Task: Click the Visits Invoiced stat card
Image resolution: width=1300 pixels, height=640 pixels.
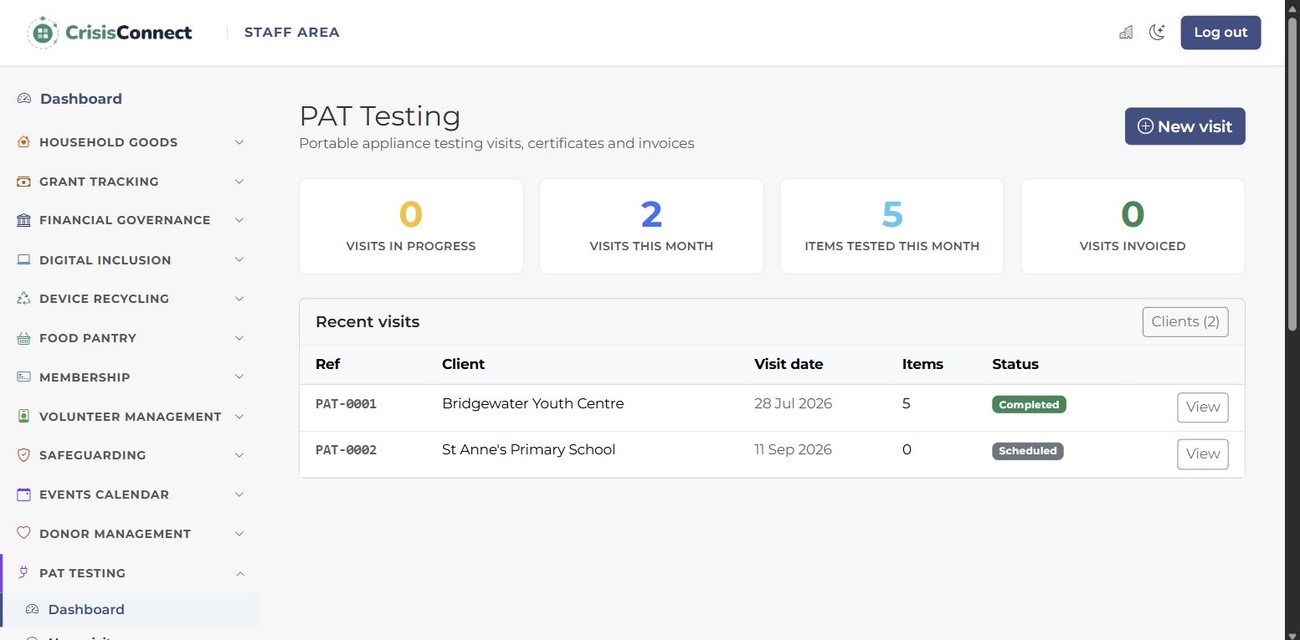Action: click(x=1133, y=226)
